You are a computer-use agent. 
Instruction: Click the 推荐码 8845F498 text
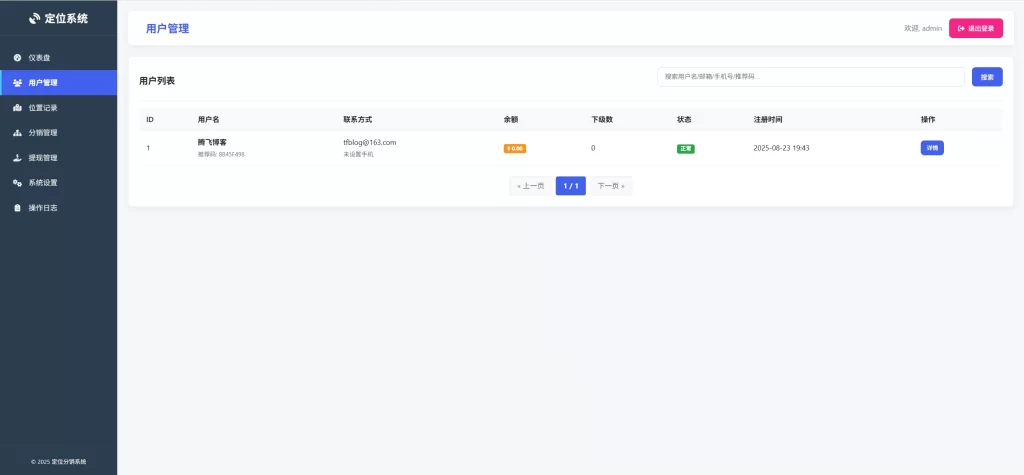click(x=221, y=154)
